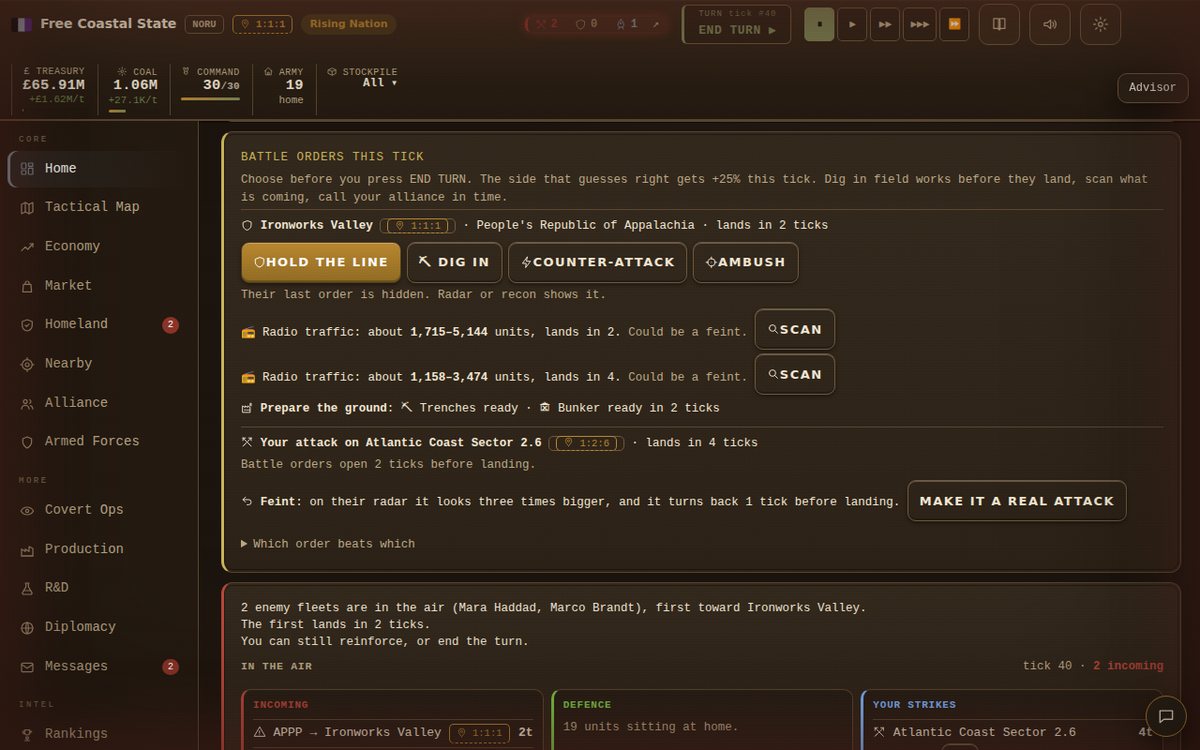Click the Diplomacy globe icon
This screenshot has width=1200, height=750.
pos(27,627)
